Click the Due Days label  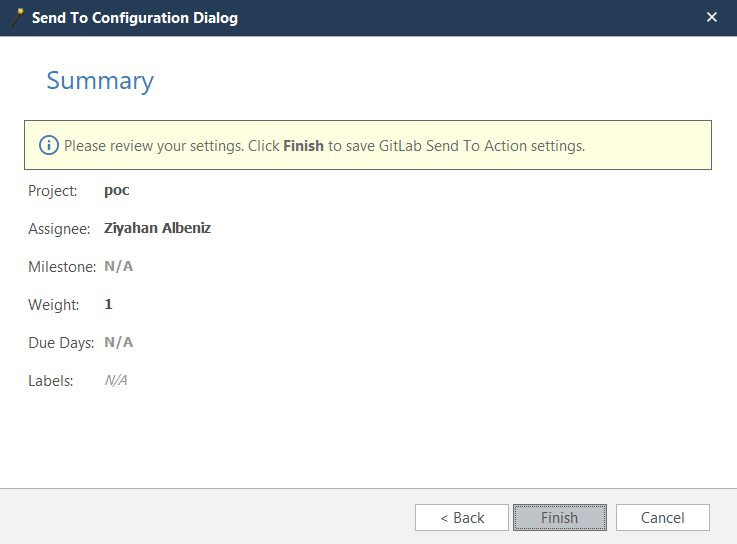click(61, 342)
